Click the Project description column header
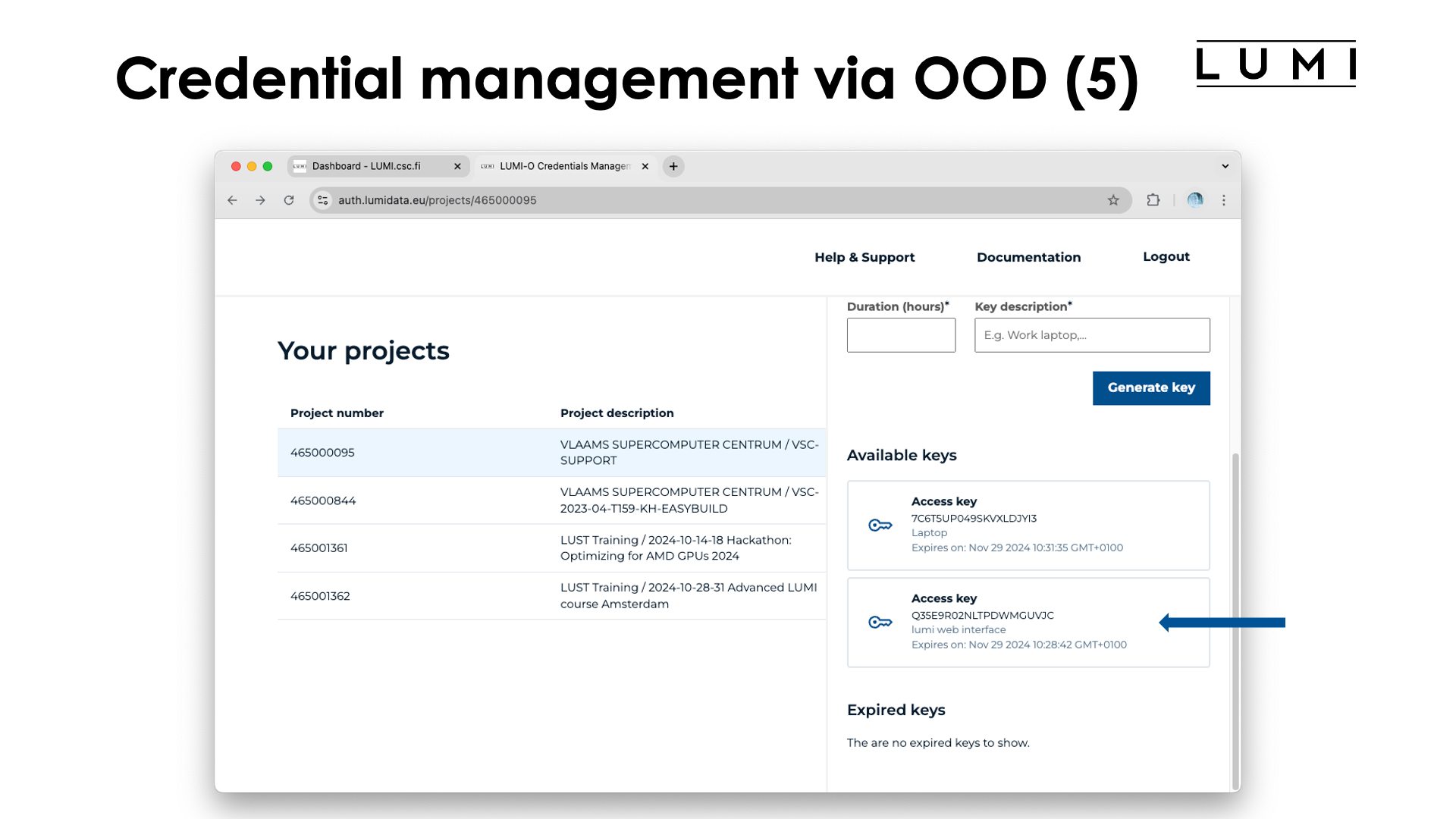 click(x=617, y=413)
